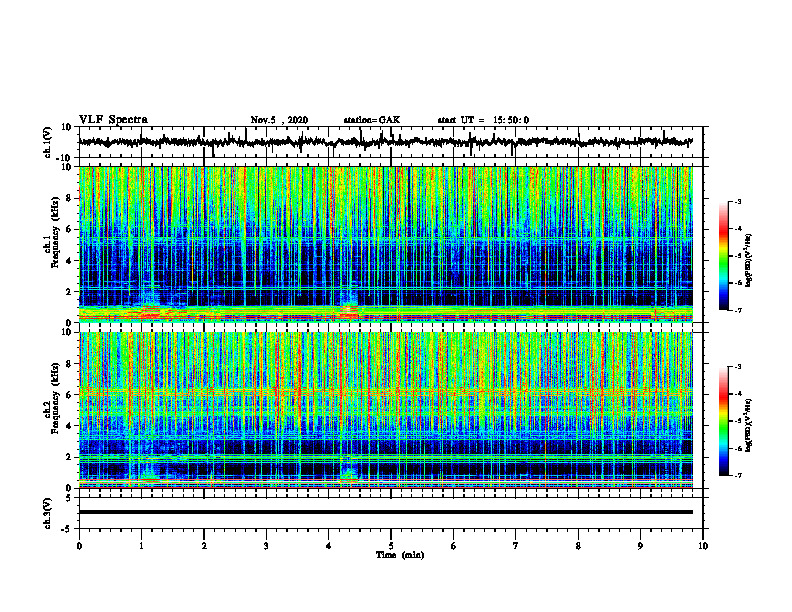Click the 'VLF Spectra' plot title
This screenshot has width=792, height=612.
tap(113, 120)
